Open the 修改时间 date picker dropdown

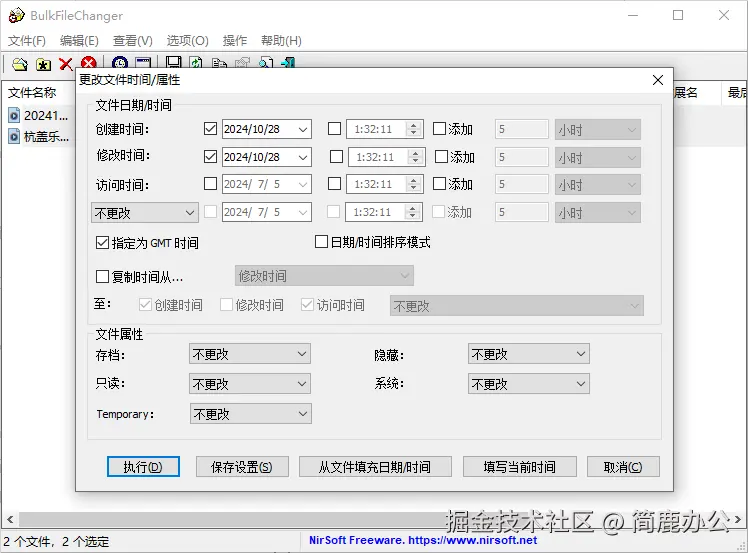[302, 157]
